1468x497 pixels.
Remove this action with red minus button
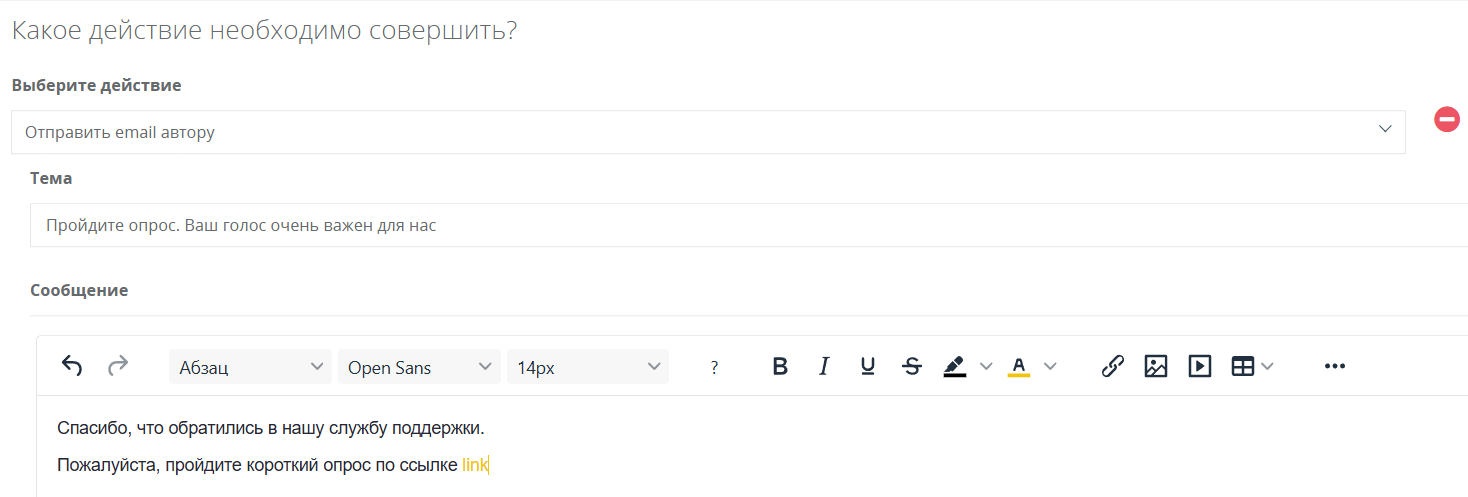point(1447,120)
